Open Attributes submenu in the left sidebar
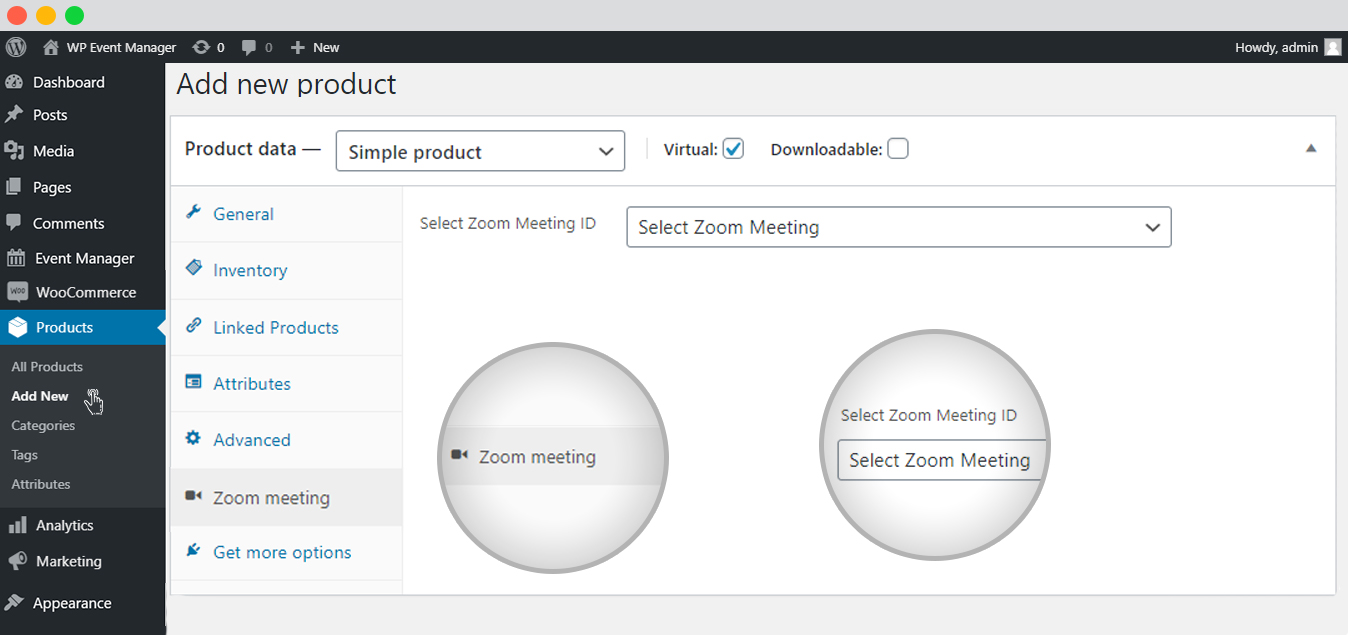Screen dimensions: 1348x635 (41, 484)
